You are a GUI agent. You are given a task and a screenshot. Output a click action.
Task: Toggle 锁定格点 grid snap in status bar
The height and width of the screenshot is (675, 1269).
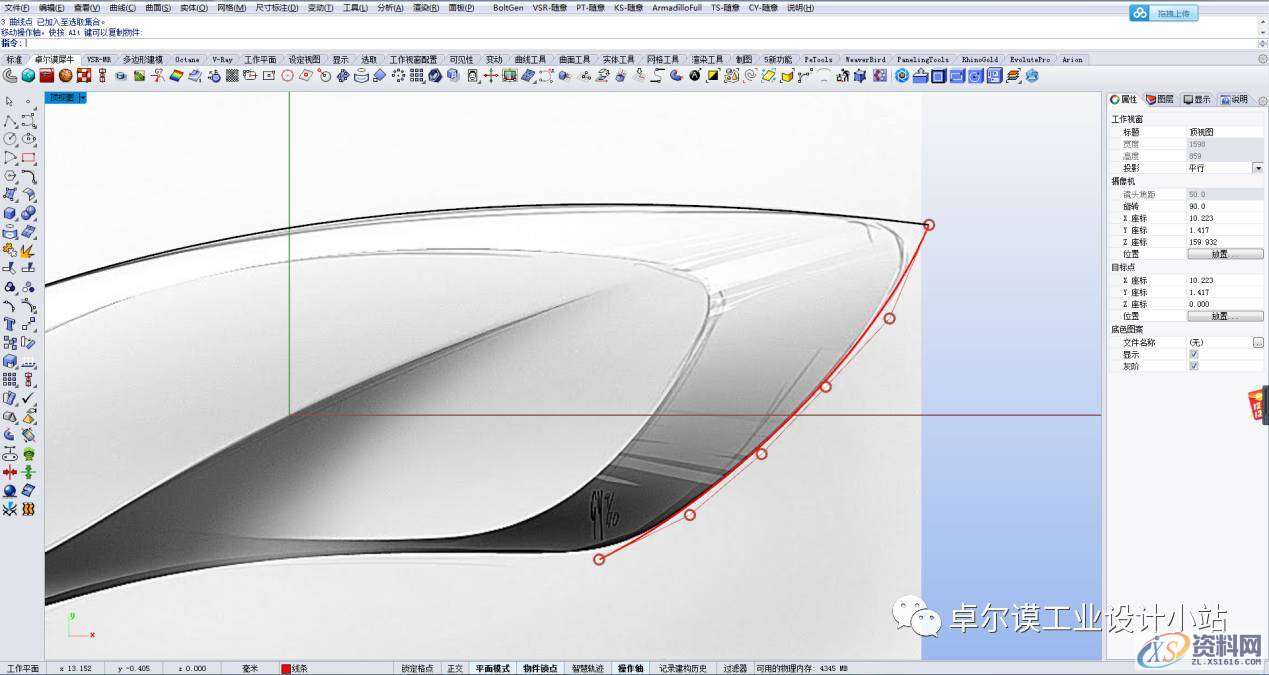point(417,668)
